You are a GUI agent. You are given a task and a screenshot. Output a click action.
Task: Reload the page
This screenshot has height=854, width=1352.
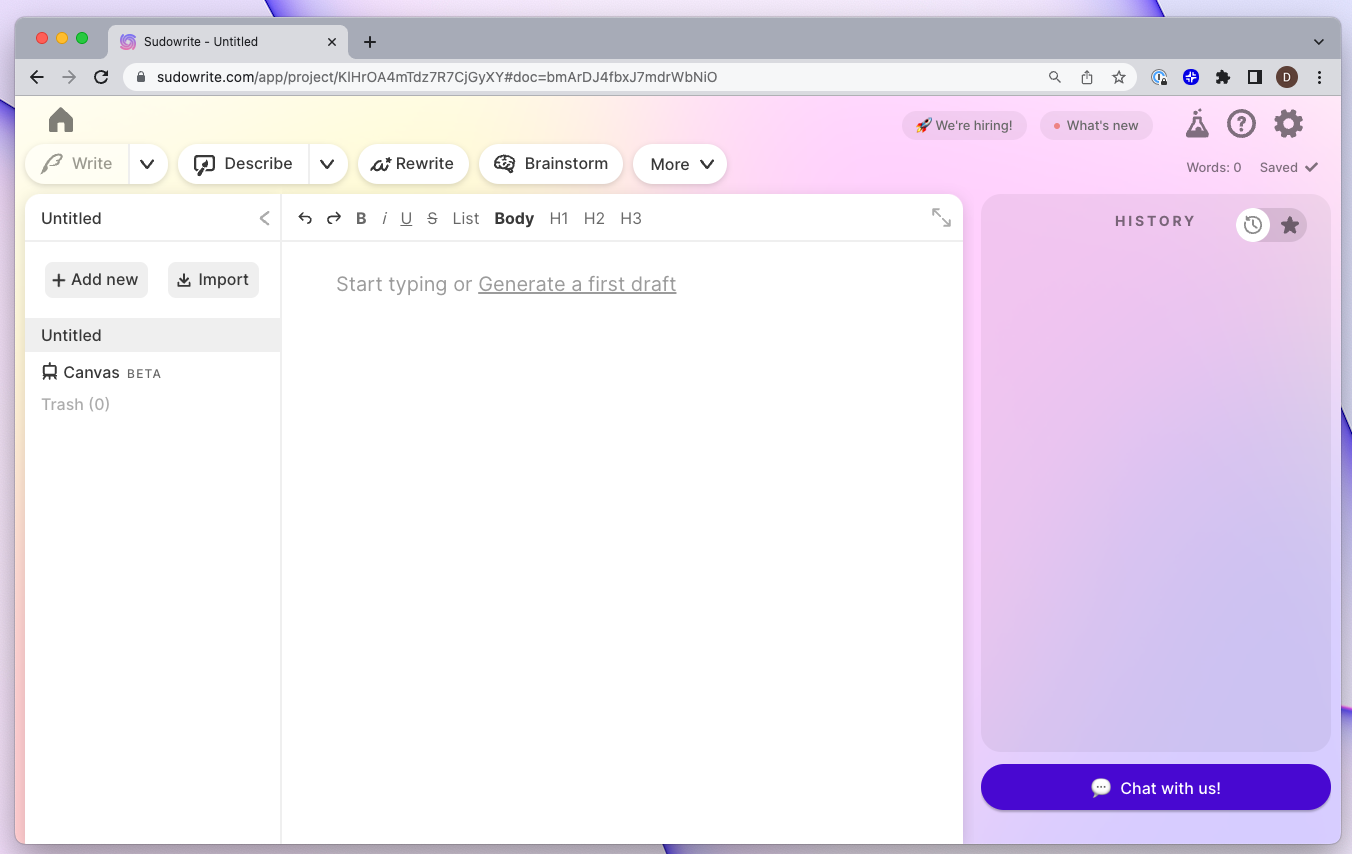(101, 77)
